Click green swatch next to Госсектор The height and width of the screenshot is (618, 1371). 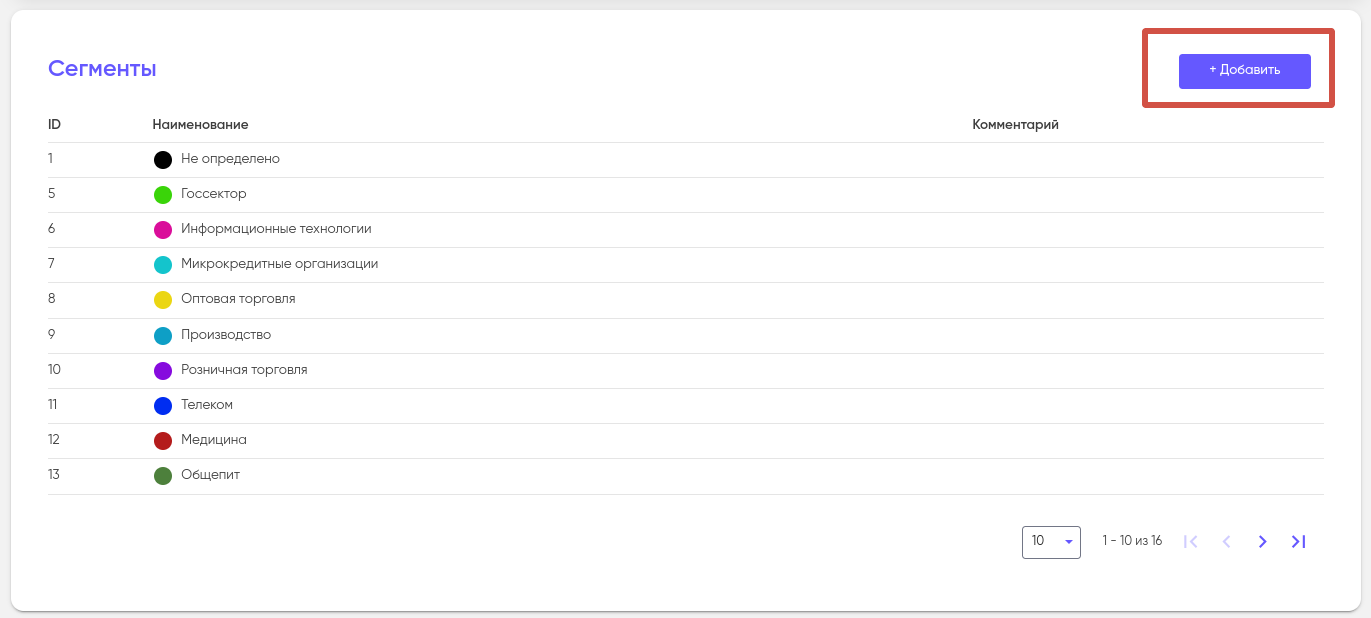tap(163, 195)
